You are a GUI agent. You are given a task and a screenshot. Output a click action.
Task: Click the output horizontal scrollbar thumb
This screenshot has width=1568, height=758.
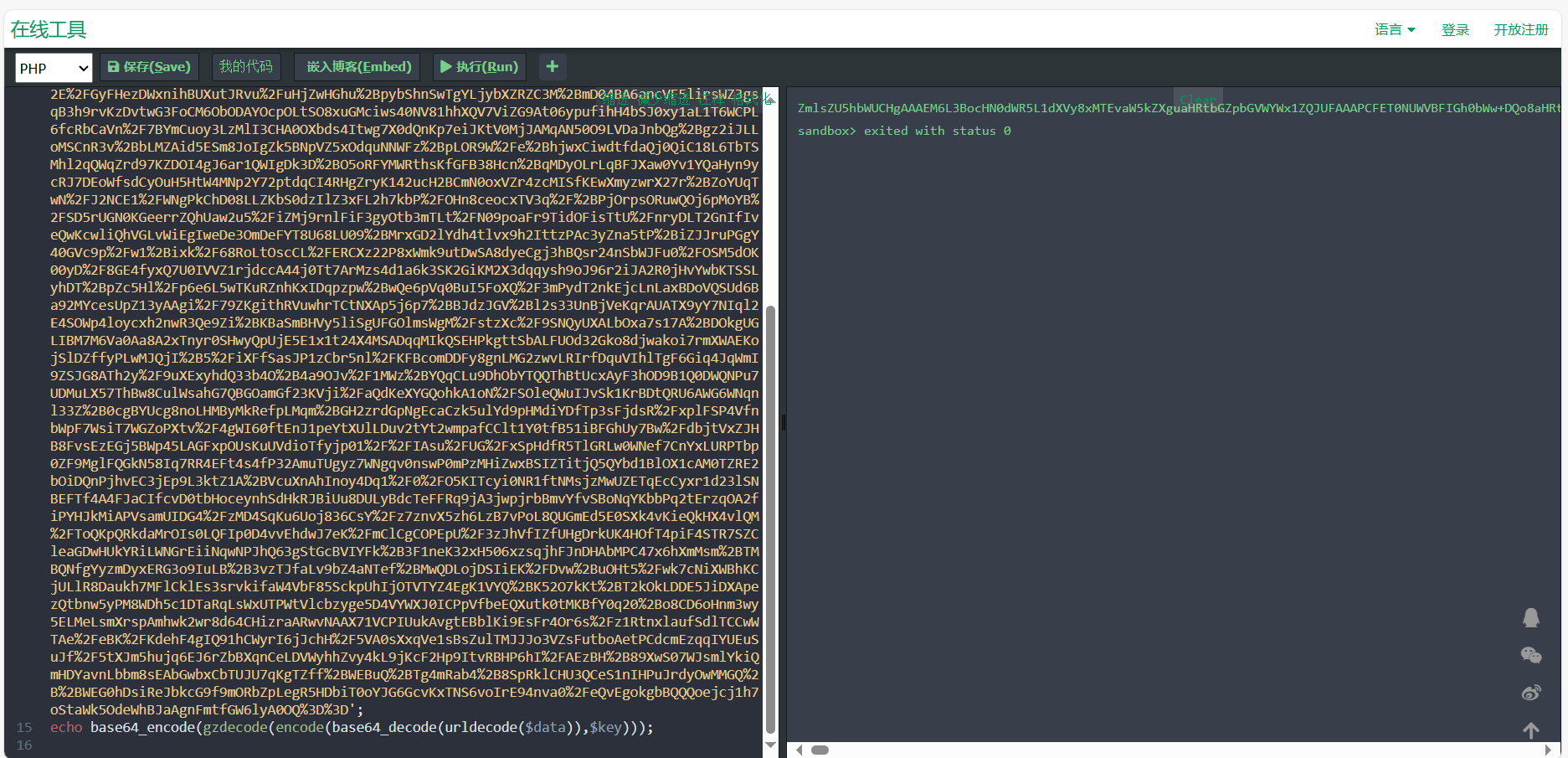(820, 750)
